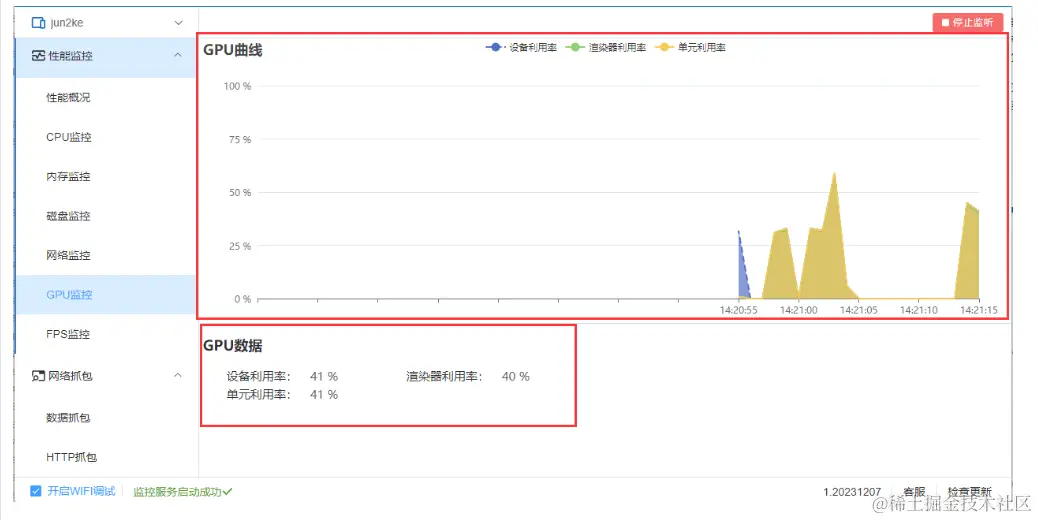Select HTTP抓包 menu item
Image resolution: width=1038 pixels, height=520 pixels.
pos(71,457)
